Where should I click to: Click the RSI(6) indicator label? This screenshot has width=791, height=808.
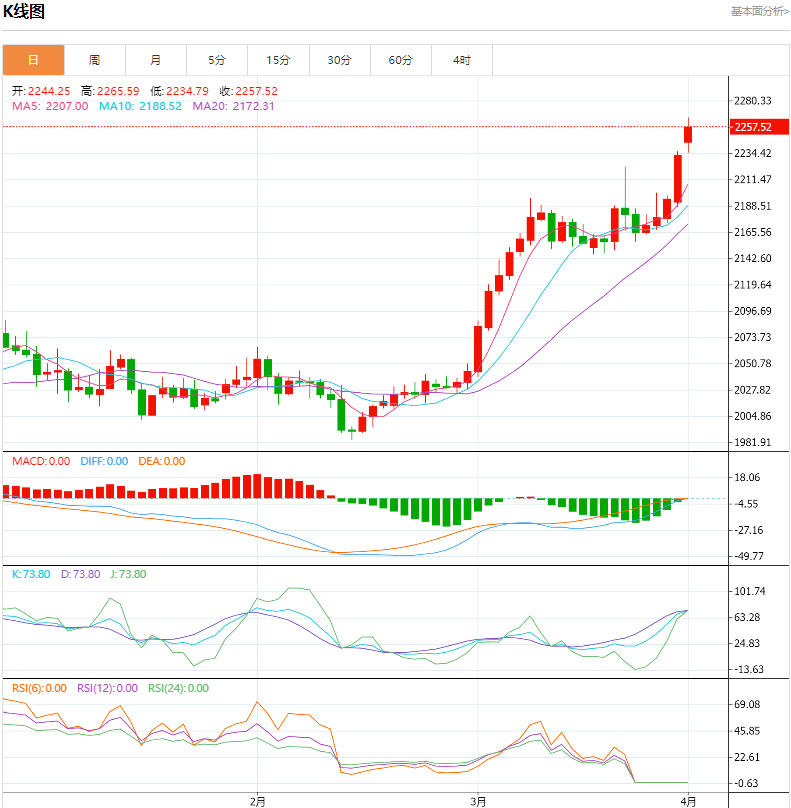click(40, 688)
